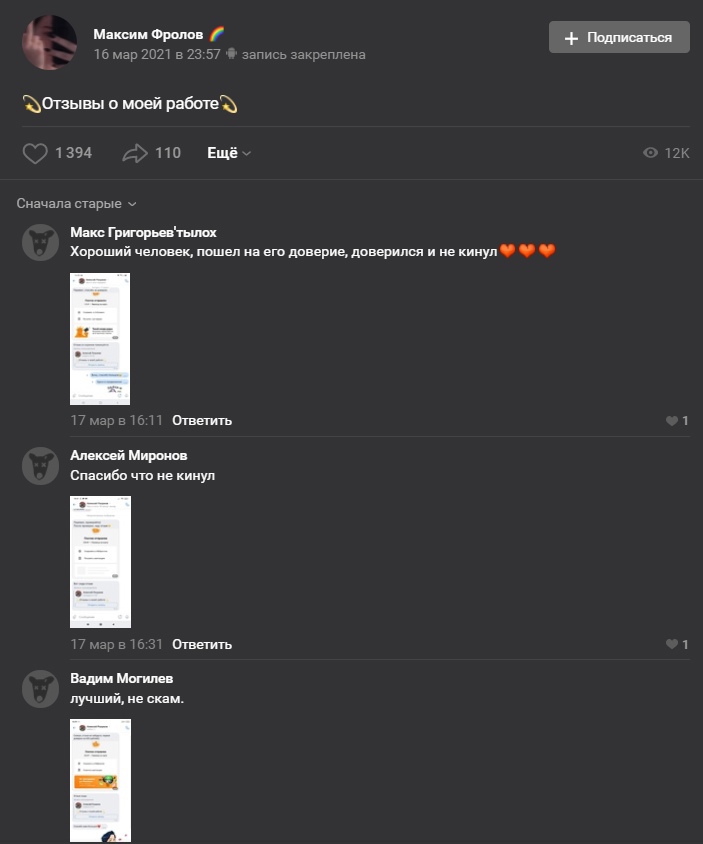Reply to the 17 мар 16:31 comment

point(202,644)
